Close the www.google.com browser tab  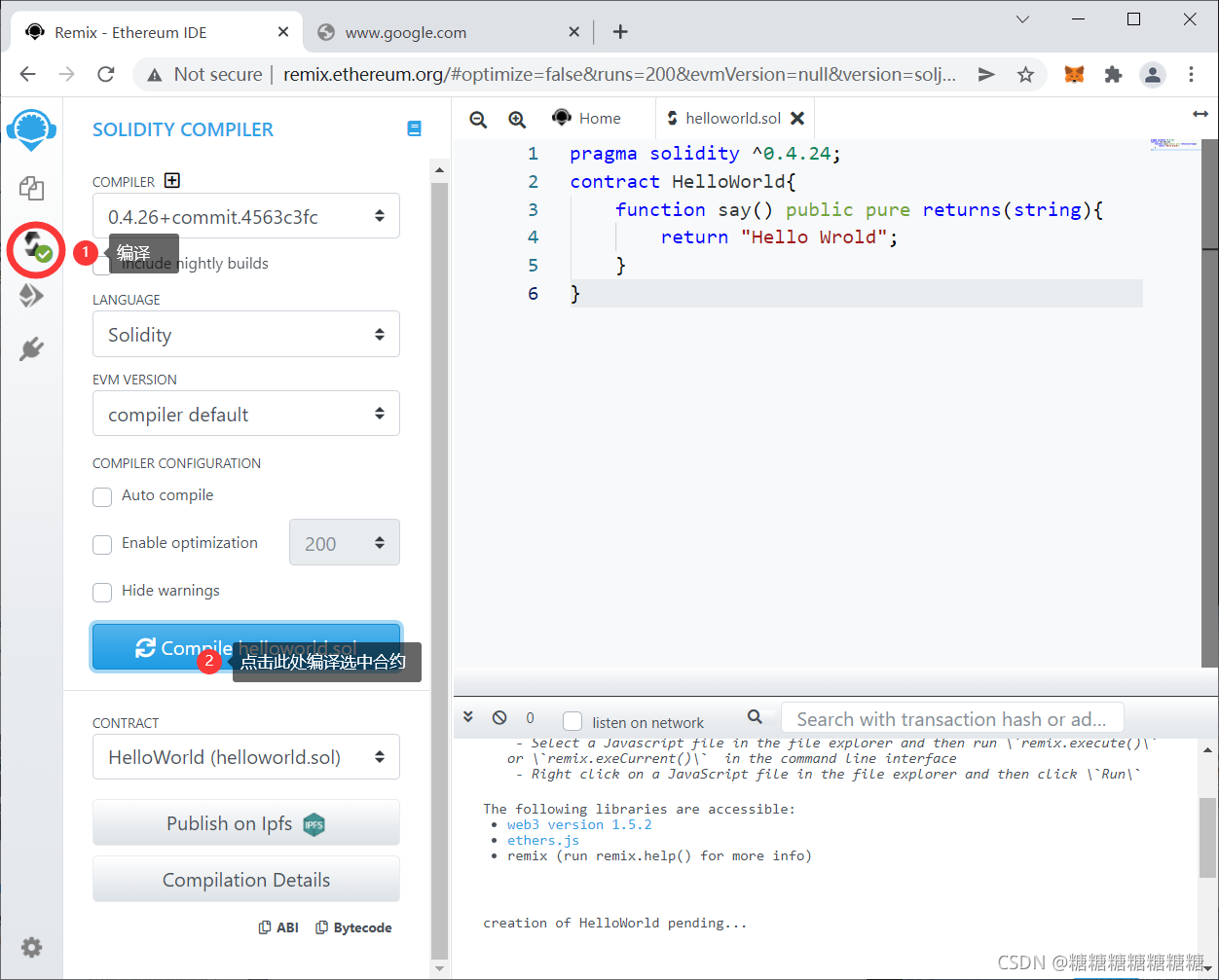tap(574, 32)
